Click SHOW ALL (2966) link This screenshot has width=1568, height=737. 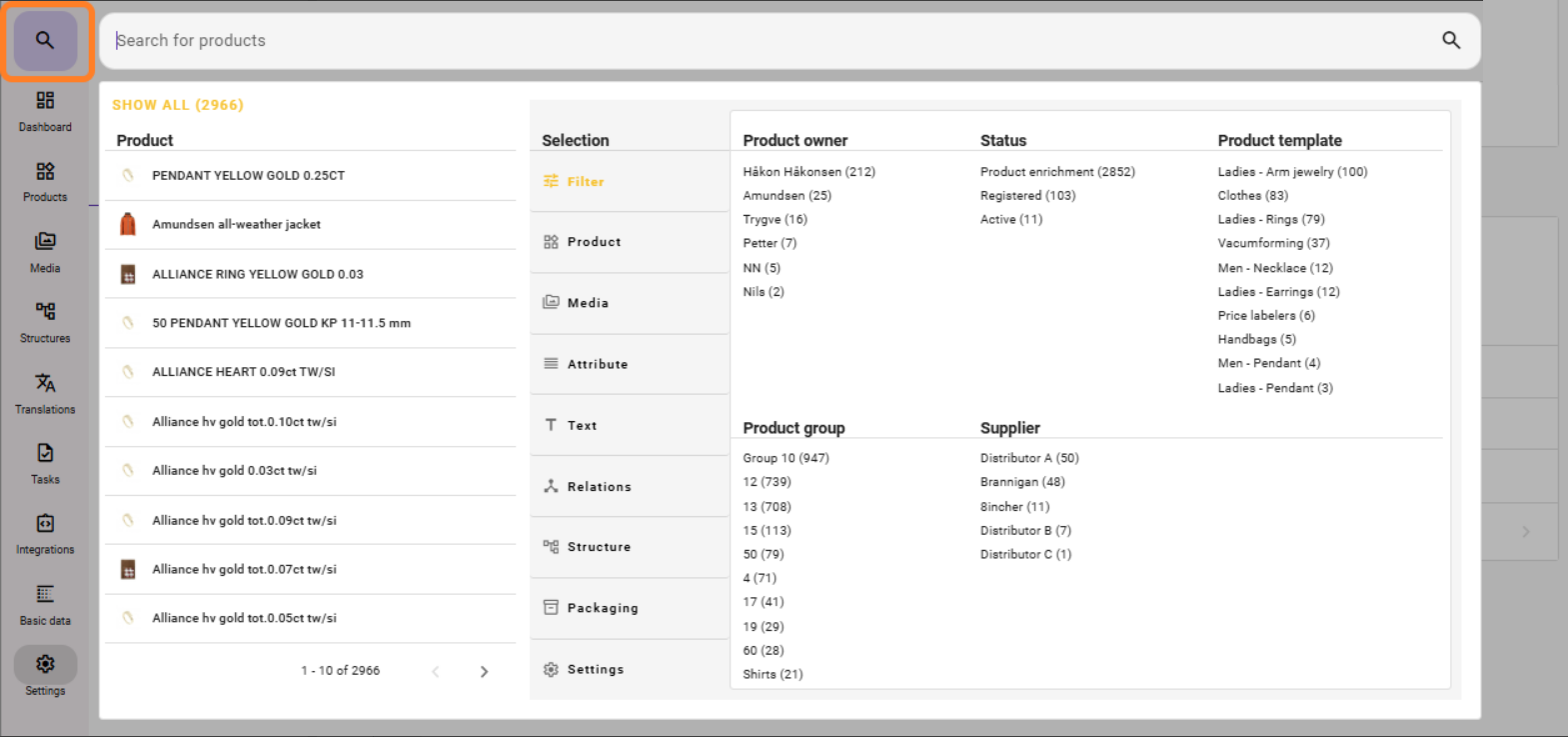tap(178, 105)
